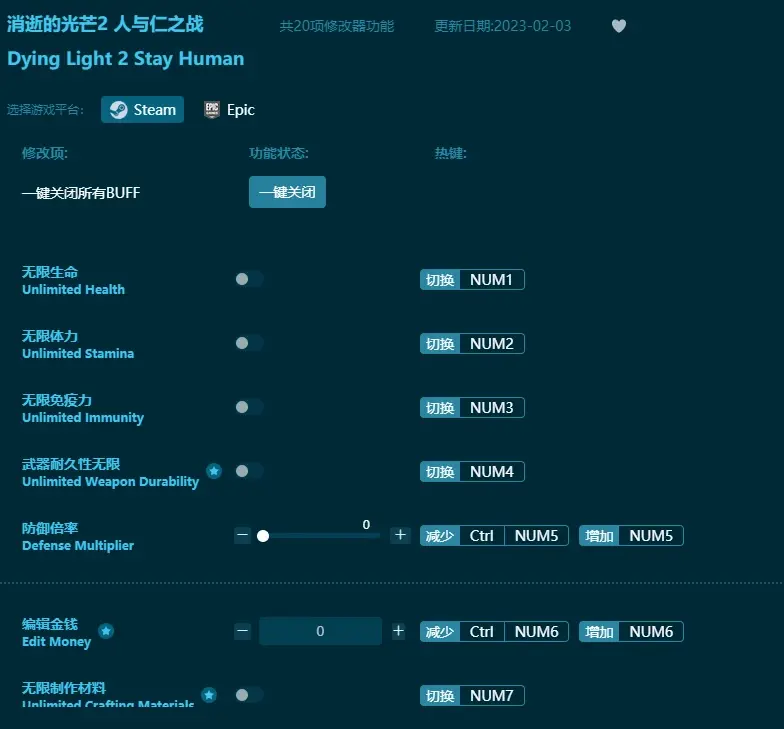784x729 pixels.
Task: Click 增加 label in Edit Money row
Action: 599,632
